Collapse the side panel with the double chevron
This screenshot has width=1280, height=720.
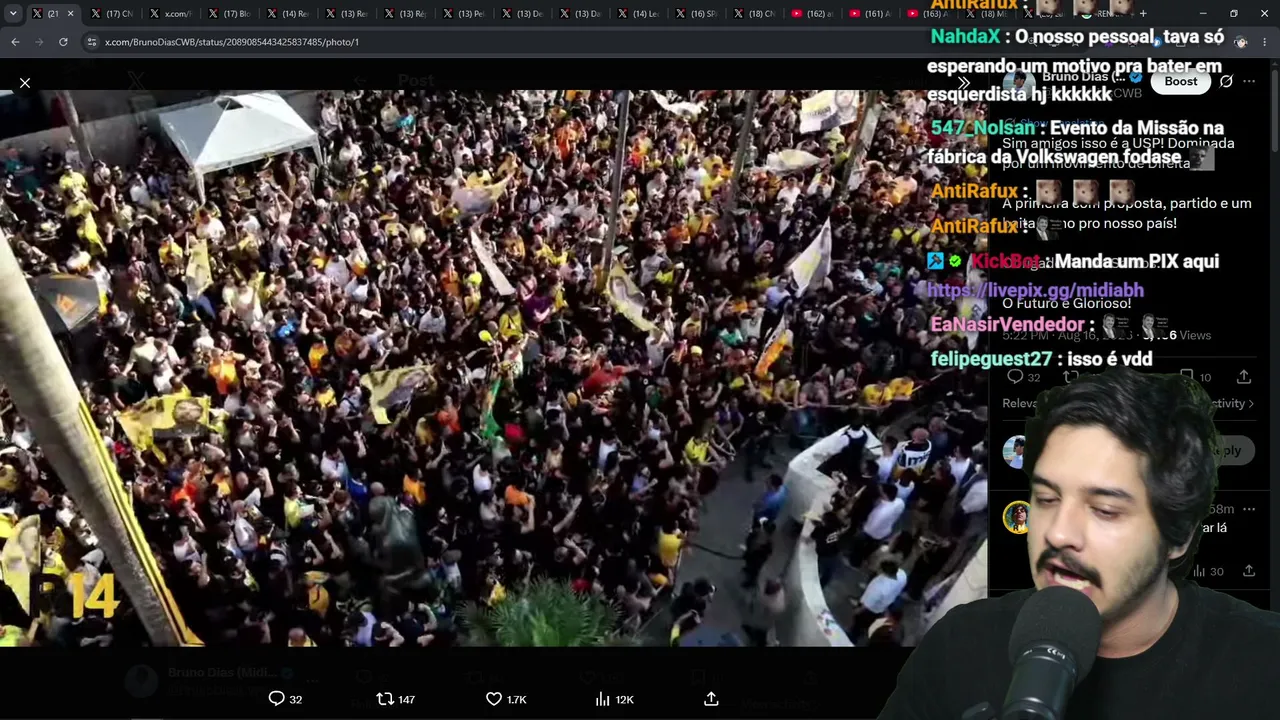964,83
